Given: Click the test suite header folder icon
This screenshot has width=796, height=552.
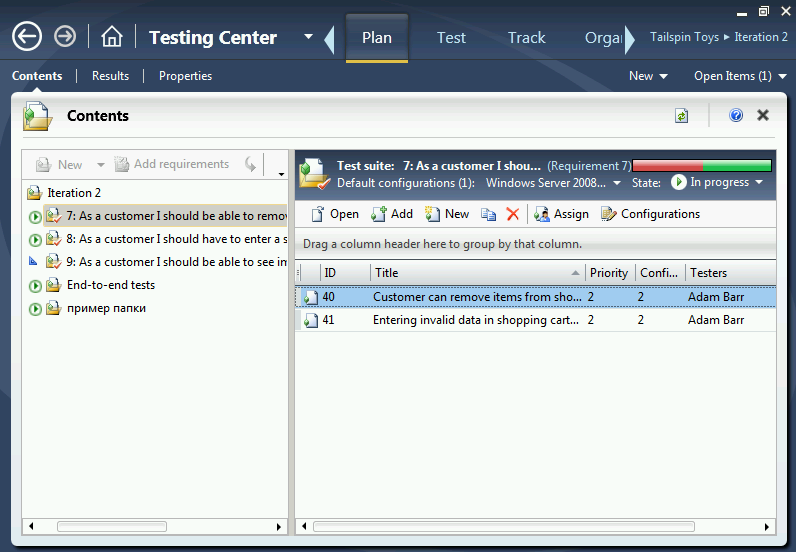Looking at the screenshot, I should pos(315,174).
